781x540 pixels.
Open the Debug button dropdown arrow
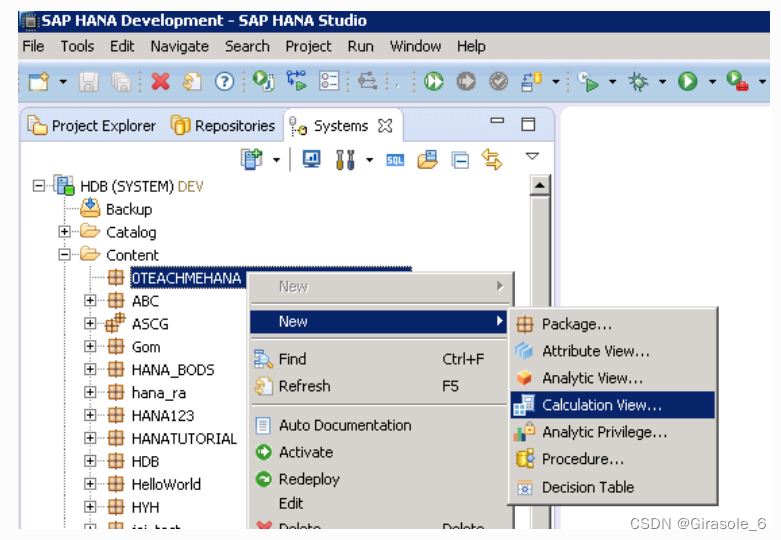(662, 81)
